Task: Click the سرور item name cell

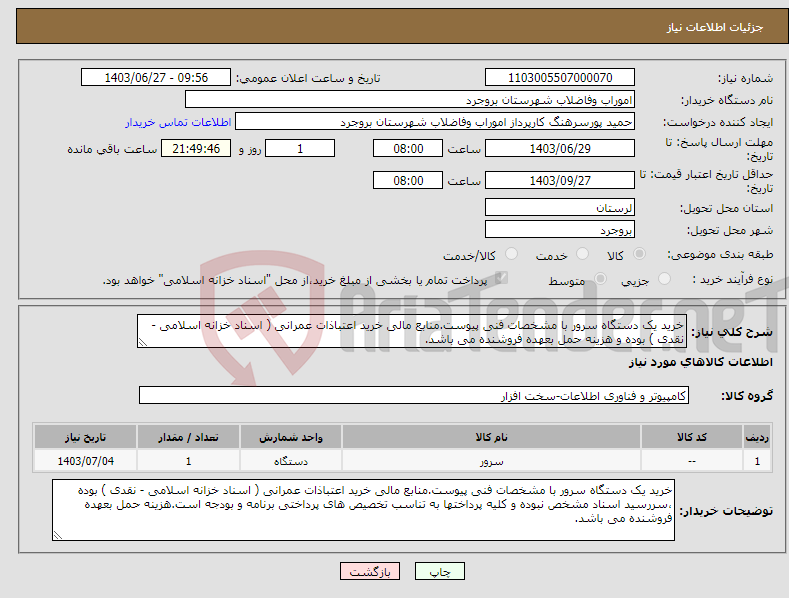Action: (491, 461)
